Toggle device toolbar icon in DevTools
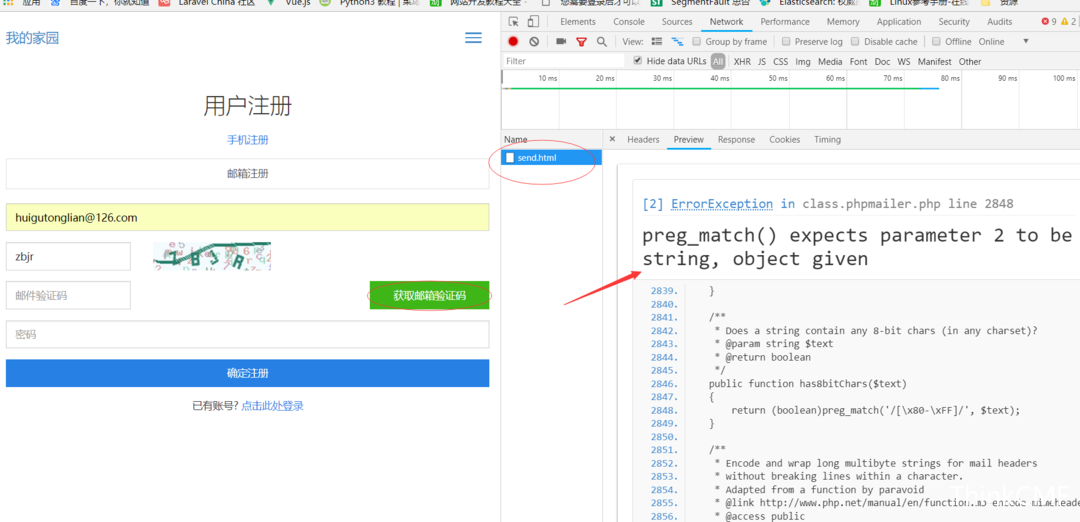This screenshot has height=522, width=1080. pyautogui.click(x=533, y=22)
